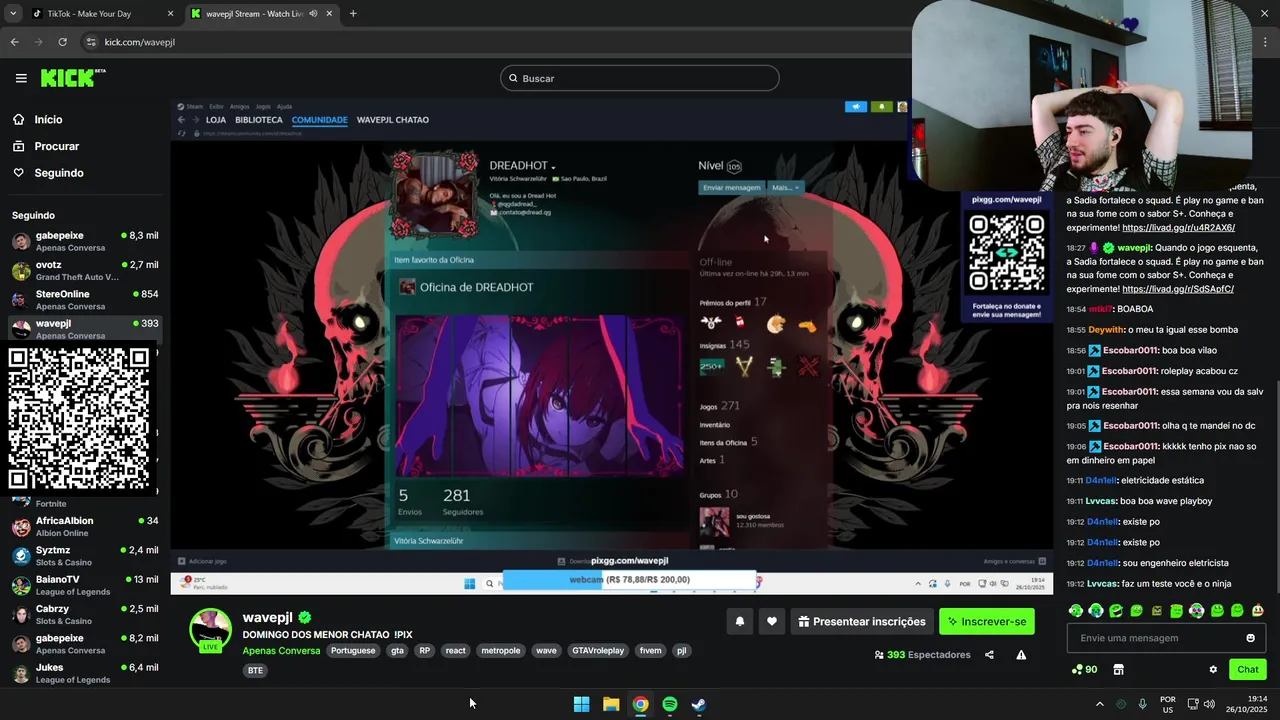Go back in the browser
Screen dimensions: 1280x720
[14, 42]
